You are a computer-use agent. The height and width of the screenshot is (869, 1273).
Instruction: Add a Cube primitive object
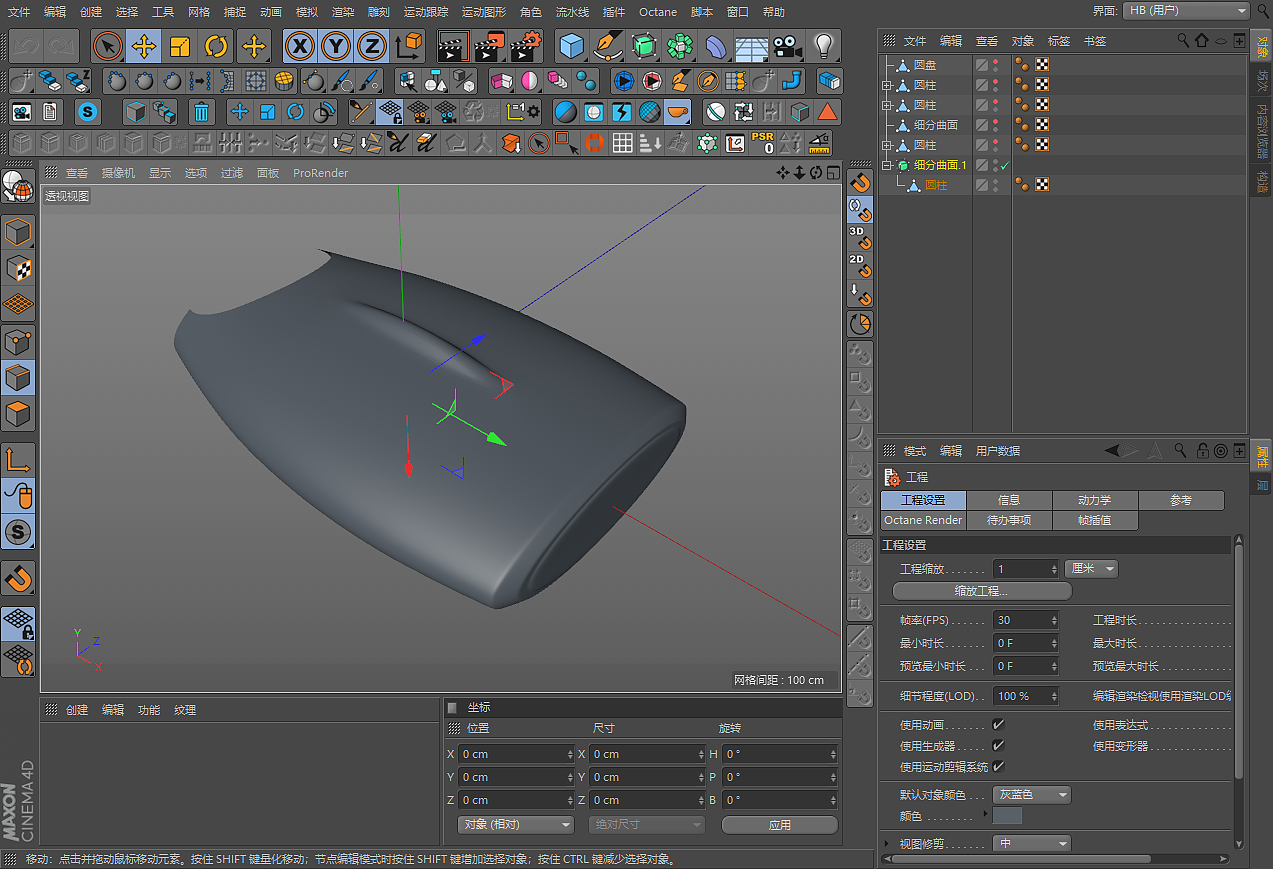coord(571,46)
